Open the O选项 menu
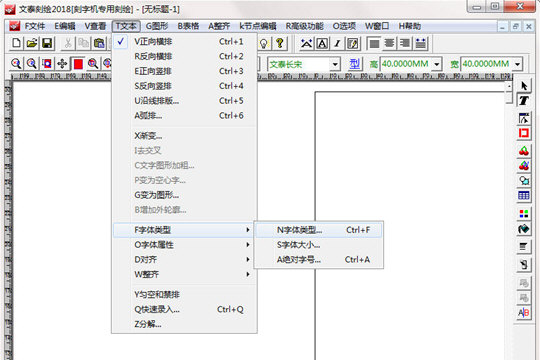Viewport: 540px width, 360px height. coord(344,26)
